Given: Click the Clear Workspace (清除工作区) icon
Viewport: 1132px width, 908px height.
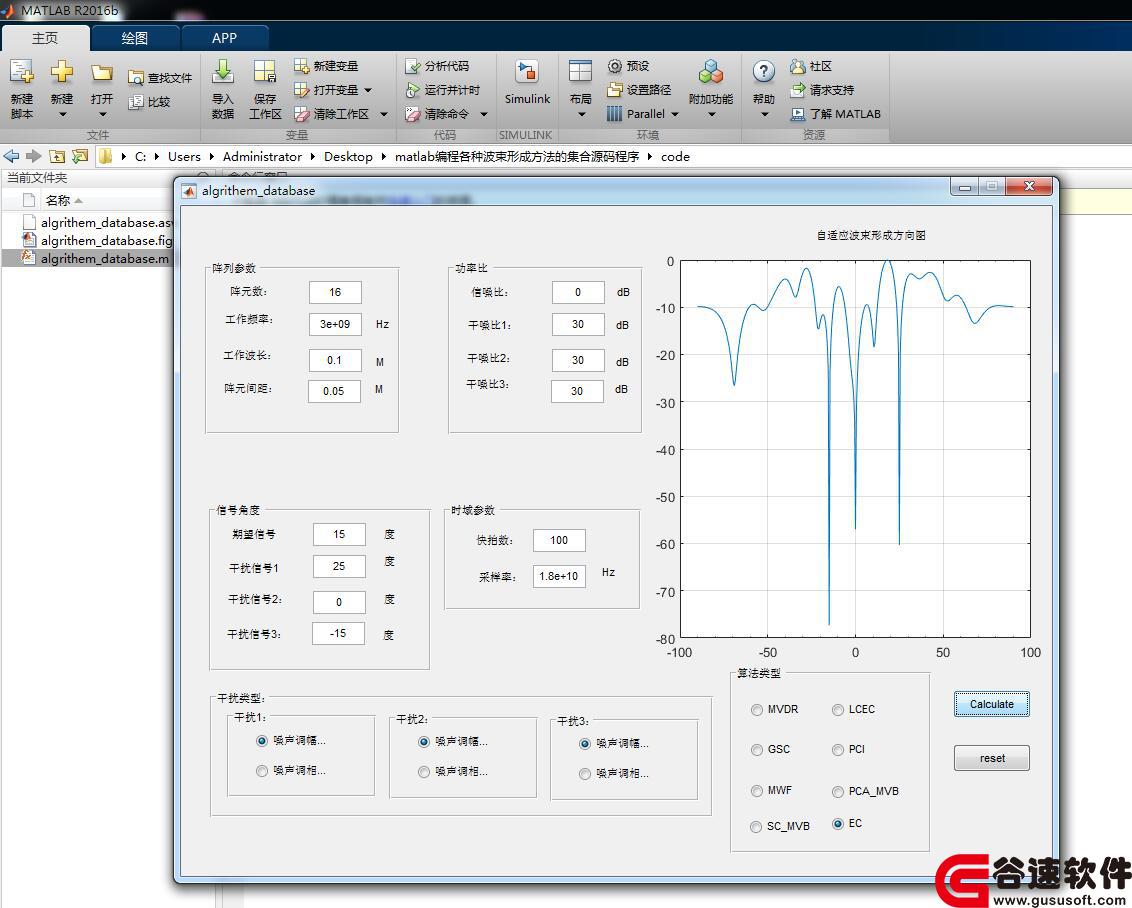Looking at the screenshot, I should click(301, 113).
